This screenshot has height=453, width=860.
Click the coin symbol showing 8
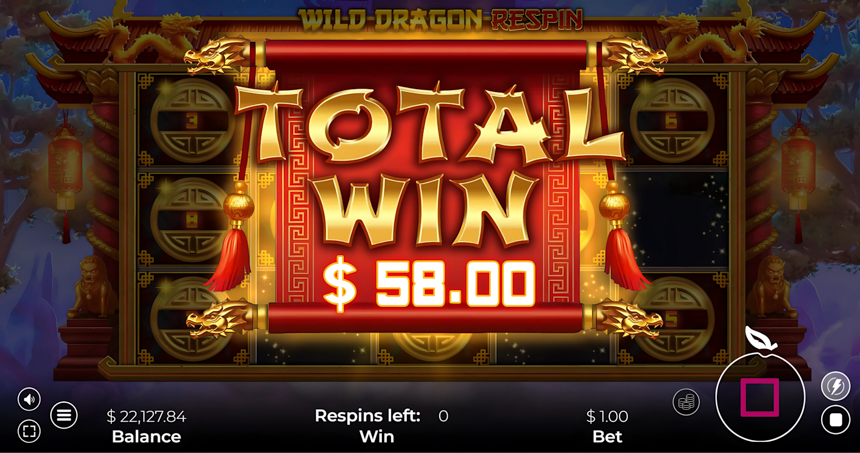[x=191, y=219]
